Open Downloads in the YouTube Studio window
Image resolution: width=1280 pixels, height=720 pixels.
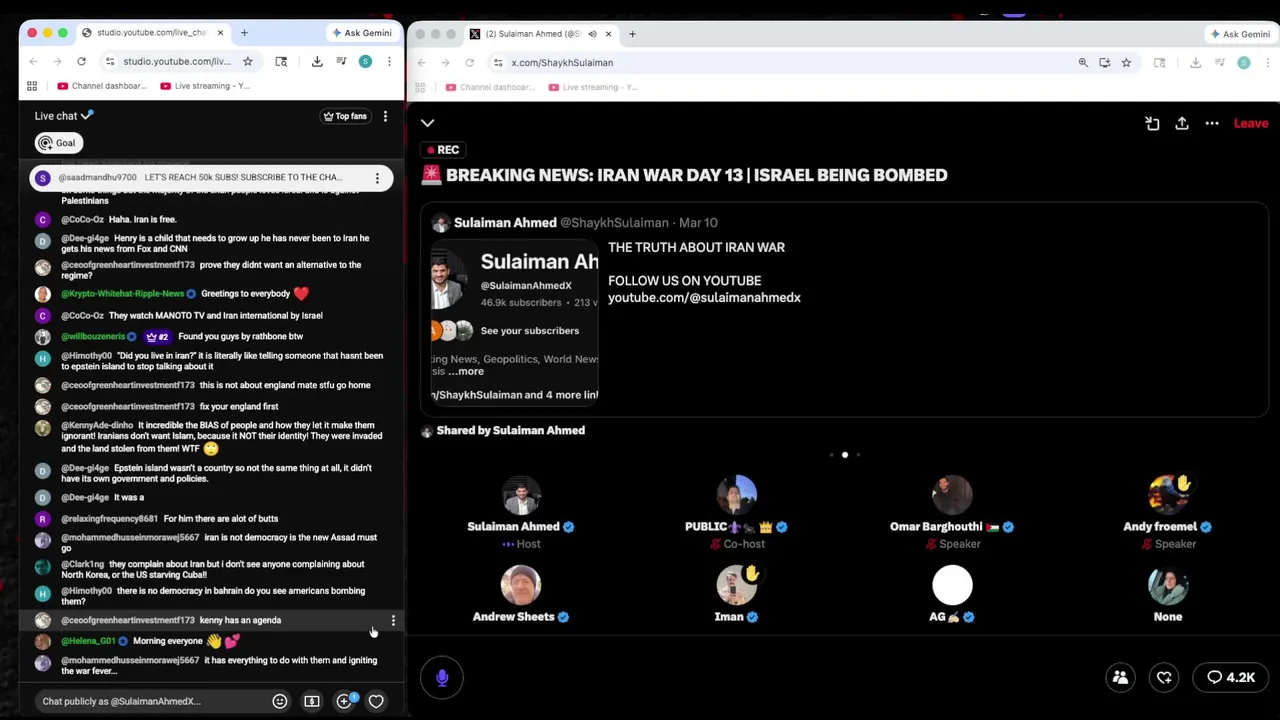pyautogui.click(x=317, y=61)
